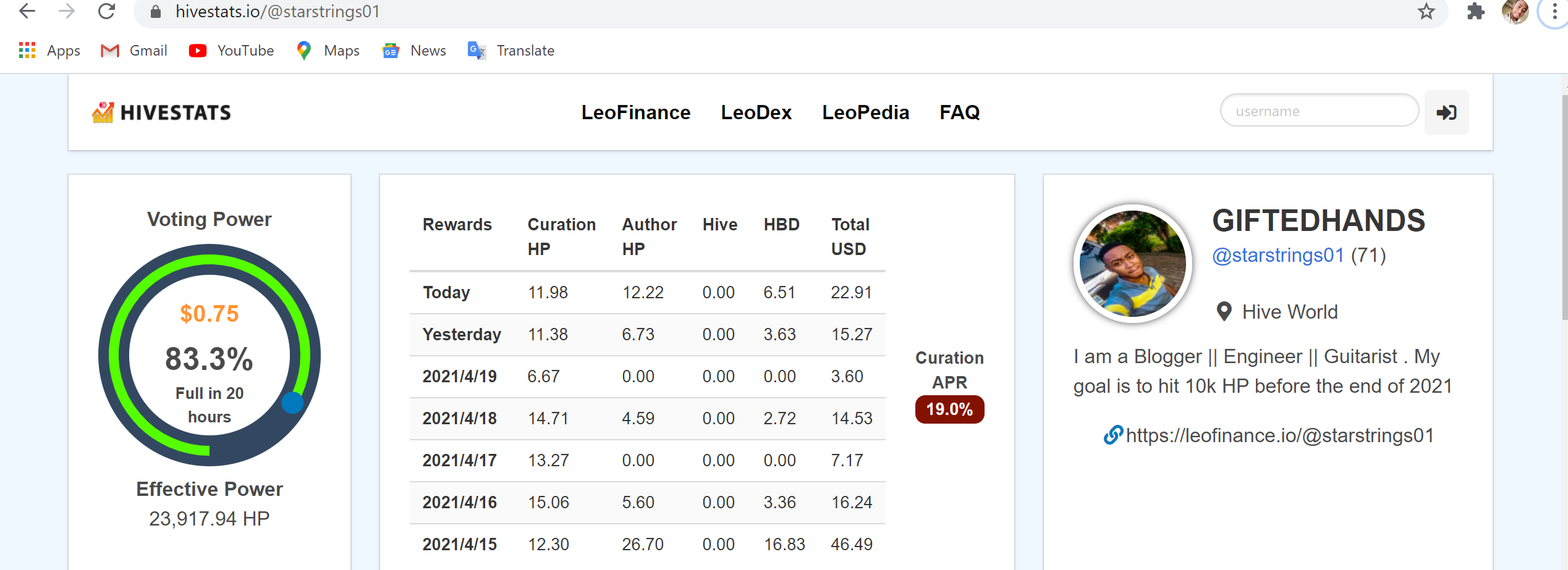Click the padlock site info icon
The height and width of the screenshot is (570, 1568).
coord(156,12)
